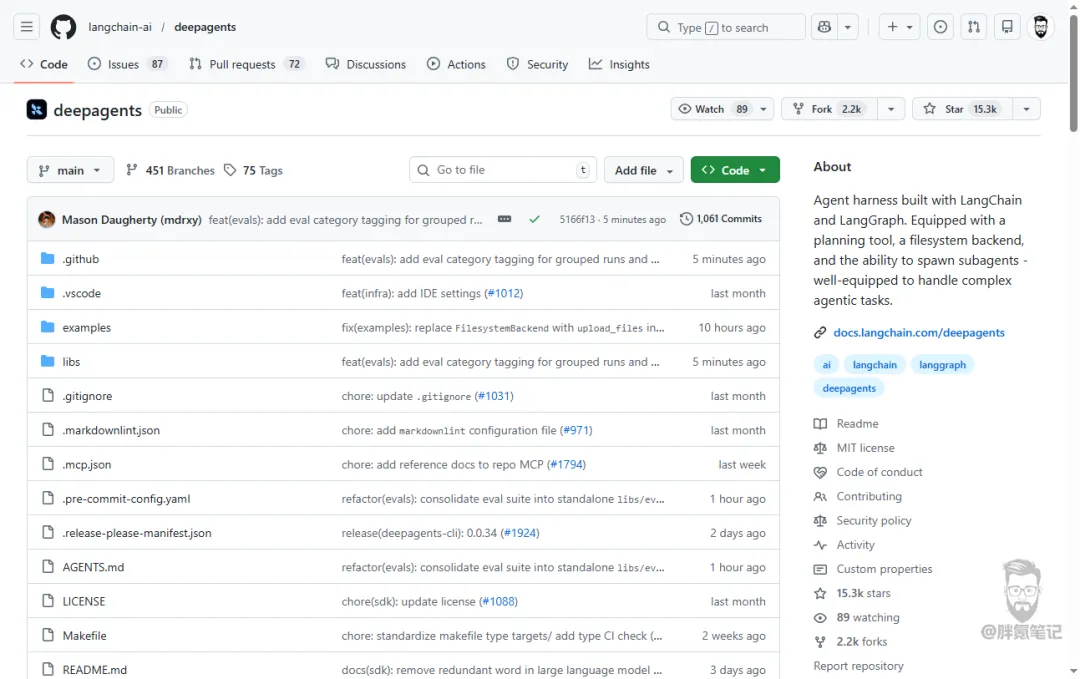Viewport: 1080px width, 679px height.
Task: Click the ai topic tag
Action: pos(827,365)
